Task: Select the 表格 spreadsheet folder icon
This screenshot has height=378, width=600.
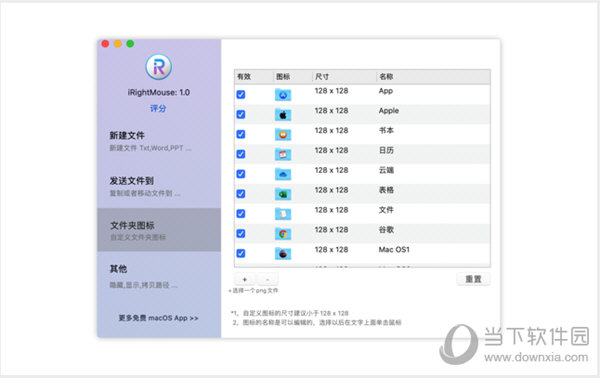Action: pyautogui.click(x=283, y=194)
